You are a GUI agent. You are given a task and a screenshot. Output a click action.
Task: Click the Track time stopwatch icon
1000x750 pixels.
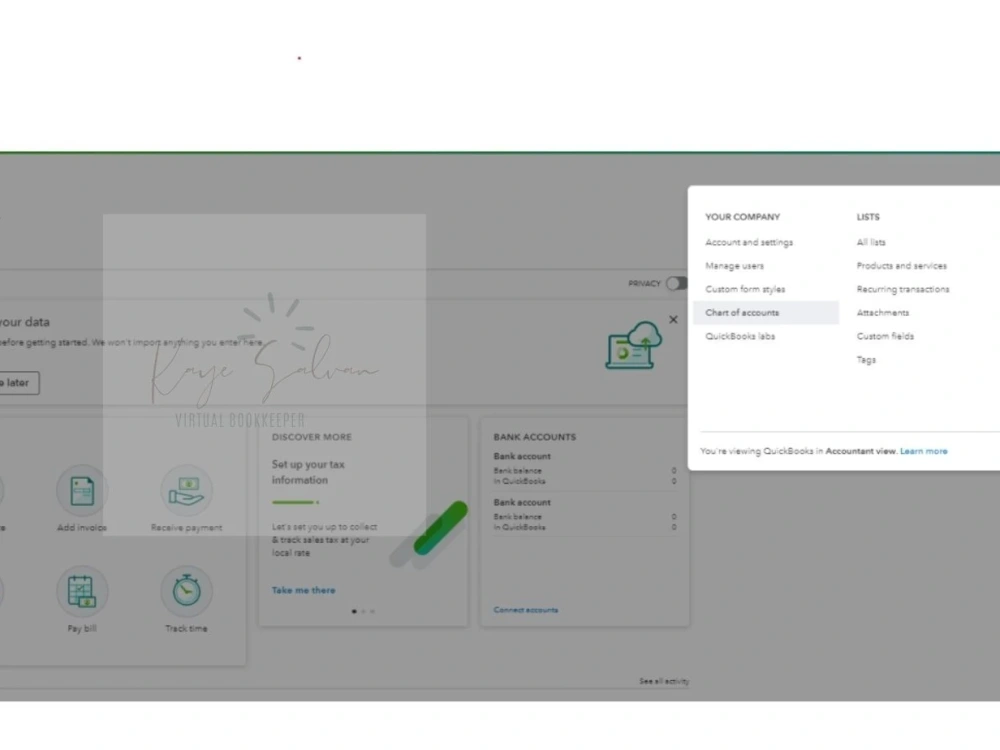[186, 591]
